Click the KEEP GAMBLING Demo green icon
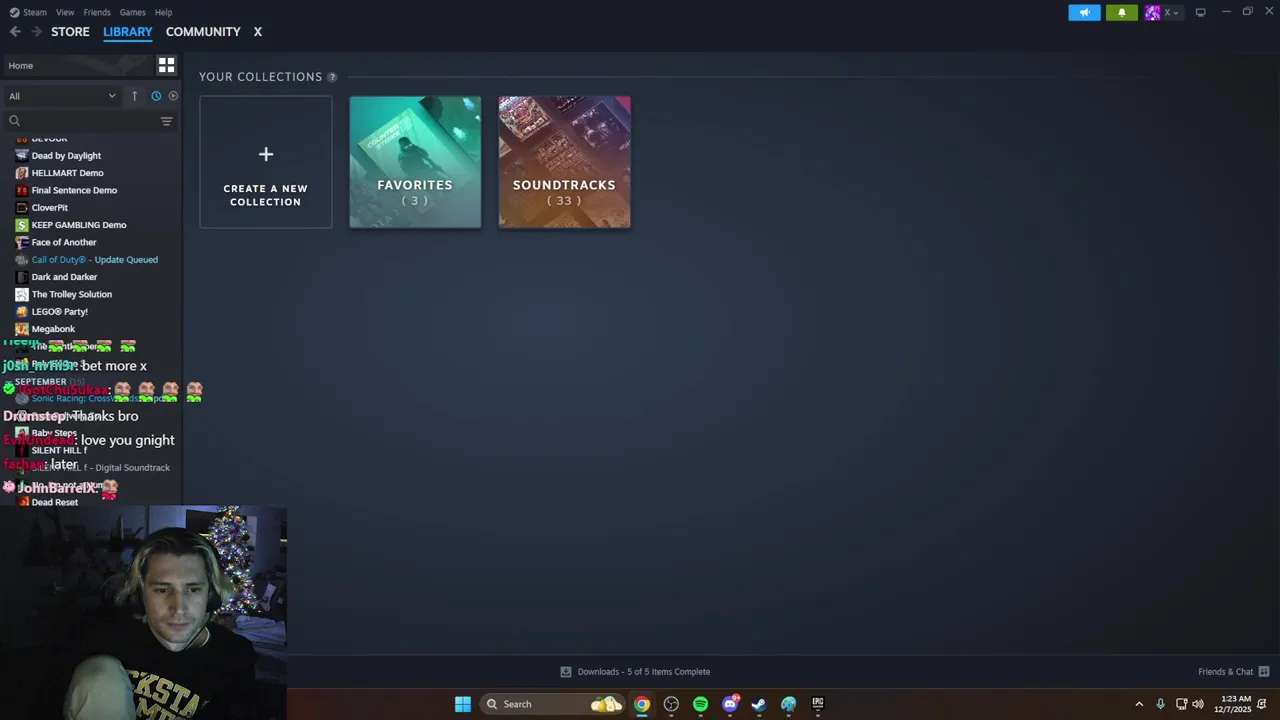The height and width of the screenshot is (720, 1280). point(22,225)
